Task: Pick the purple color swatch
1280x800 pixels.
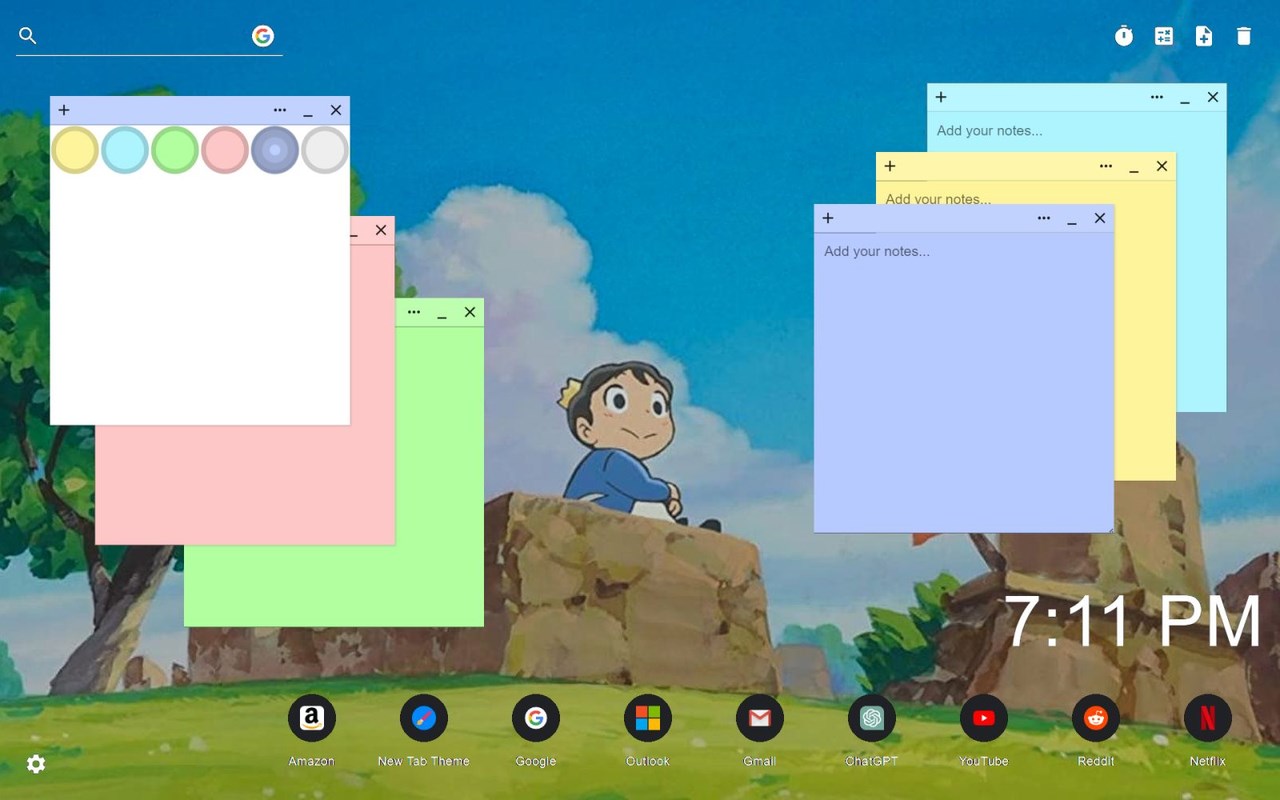Action: pyautogui.click(x=275, y=150)
